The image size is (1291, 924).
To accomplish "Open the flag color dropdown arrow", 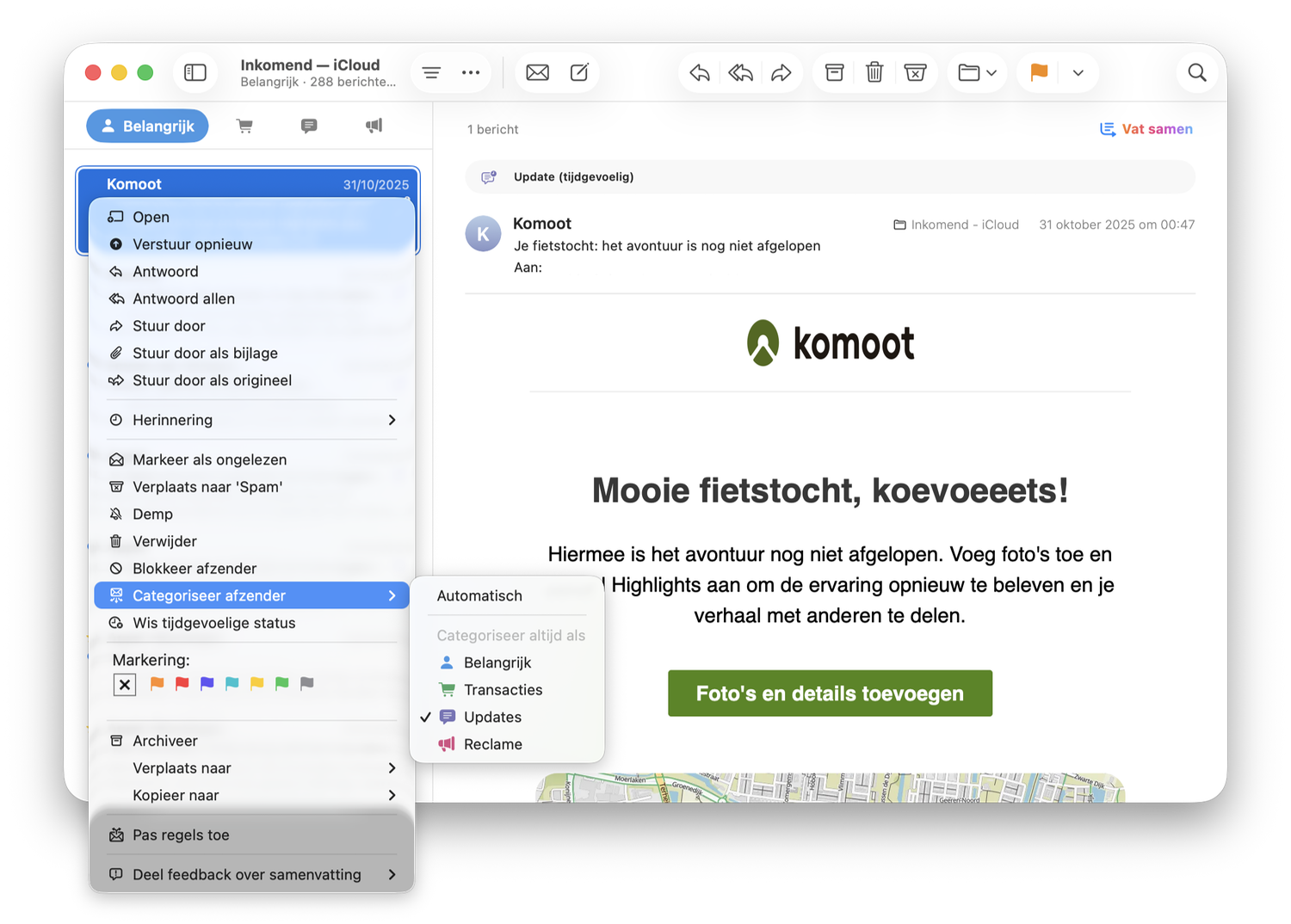I will [x=1078, y=73].
